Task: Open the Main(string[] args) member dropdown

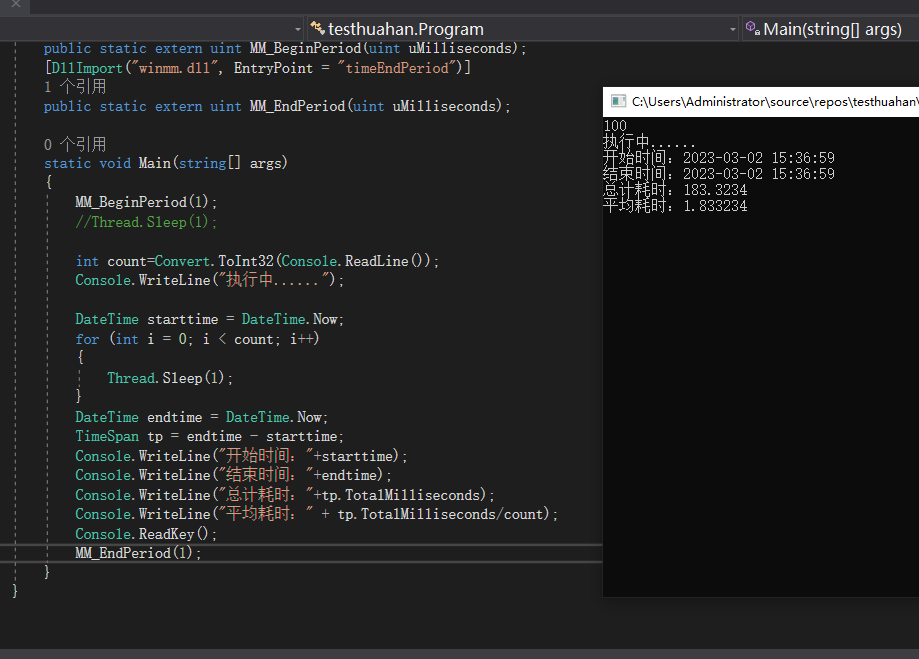Action: click(x=831, y=29)
